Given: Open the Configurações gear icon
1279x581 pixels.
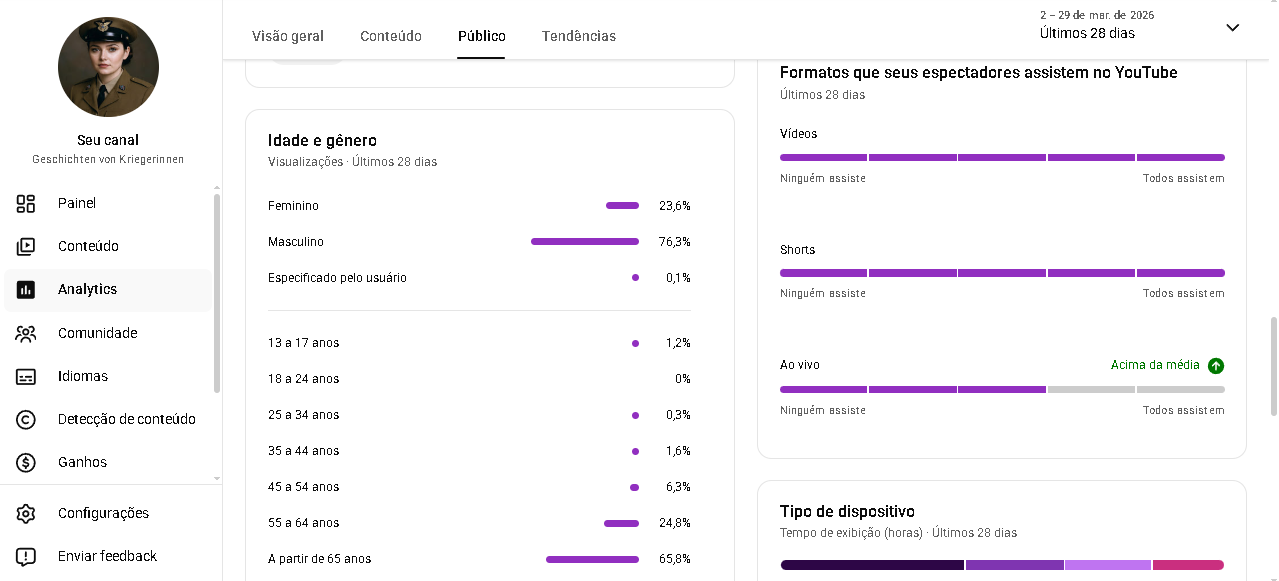Looking at the screenshot, I should tap(26, 514).
